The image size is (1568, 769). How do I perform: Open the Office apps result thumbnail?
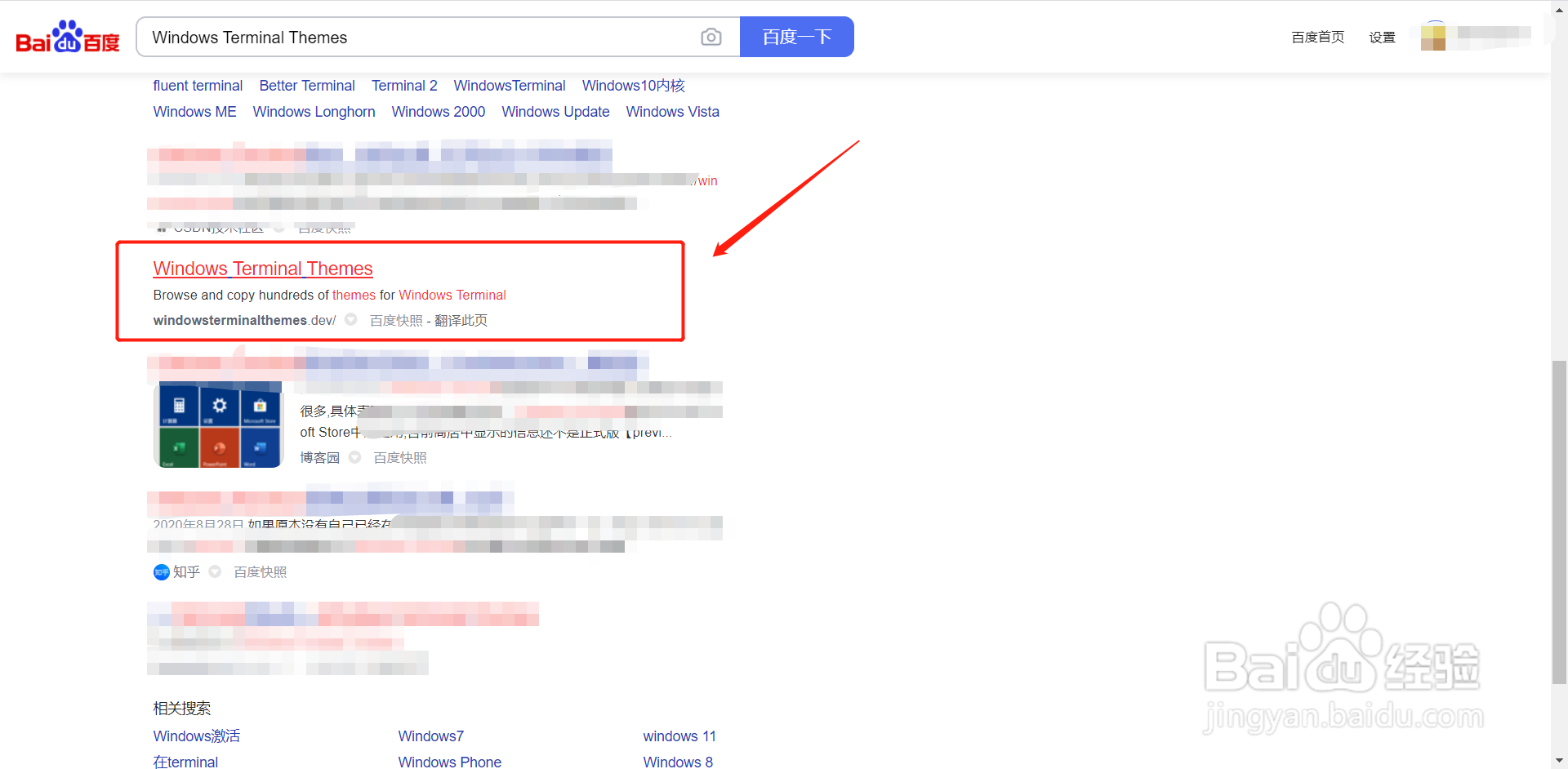218,425
